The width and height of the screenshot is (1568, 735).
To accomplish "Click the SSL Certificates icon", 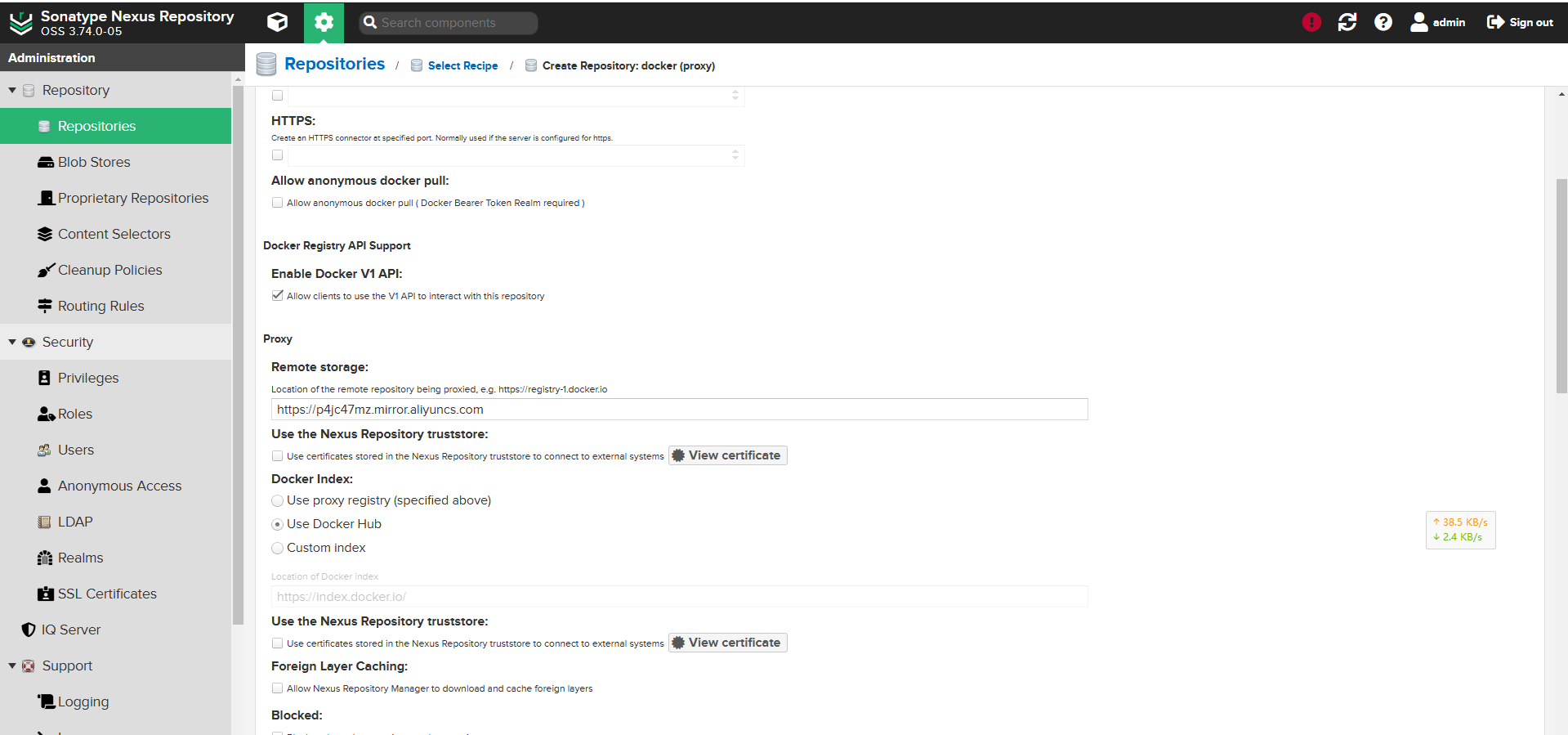I will click(x=45, y=594).
